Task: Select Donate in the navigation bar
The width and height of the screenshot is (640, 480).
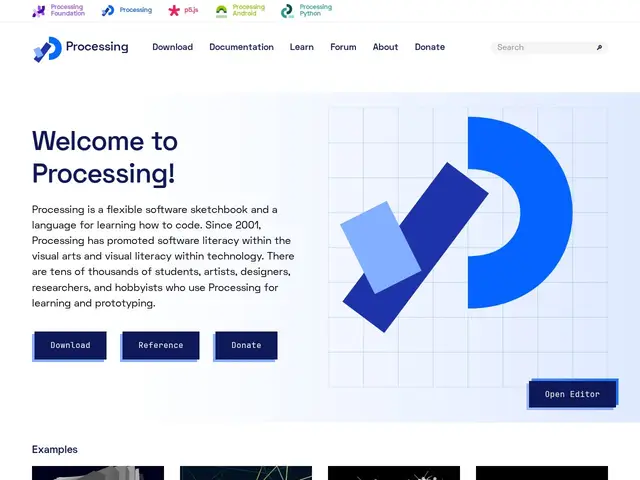Action: tap(430, 47)
